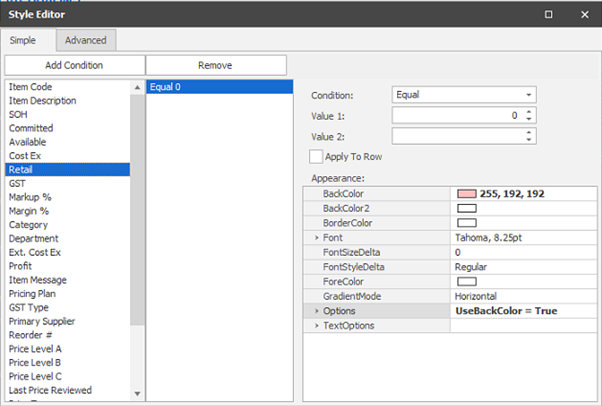The image size is (602, 406).
Task: Expand the Options property
Action: point(317,311)
